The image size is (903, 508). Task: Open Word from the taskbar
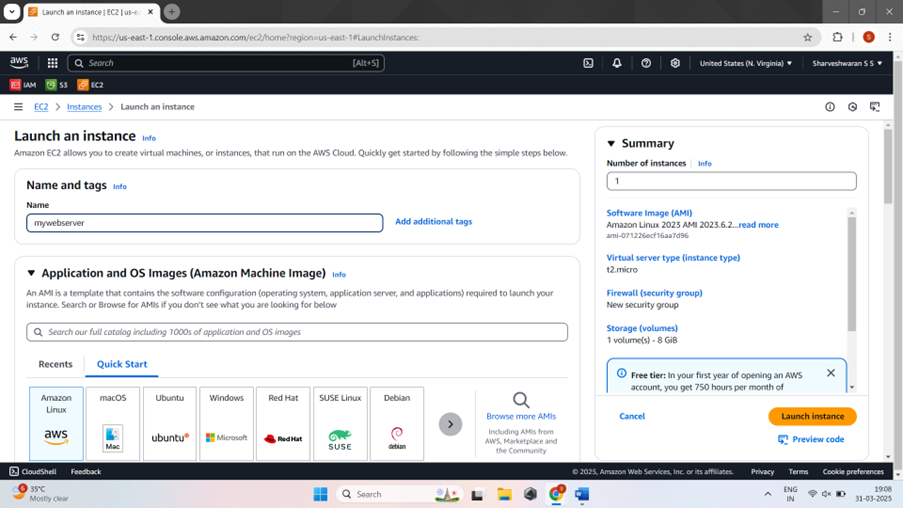(x=582, y=494)
